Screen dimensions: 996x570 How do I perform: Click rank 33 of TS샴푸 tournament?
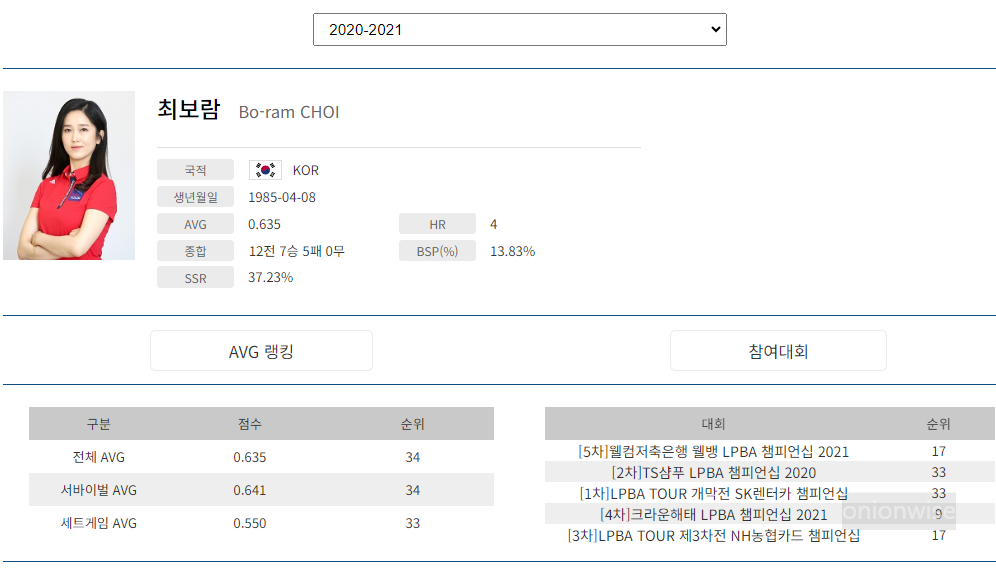pyautogui.click(x=939, y=472)
